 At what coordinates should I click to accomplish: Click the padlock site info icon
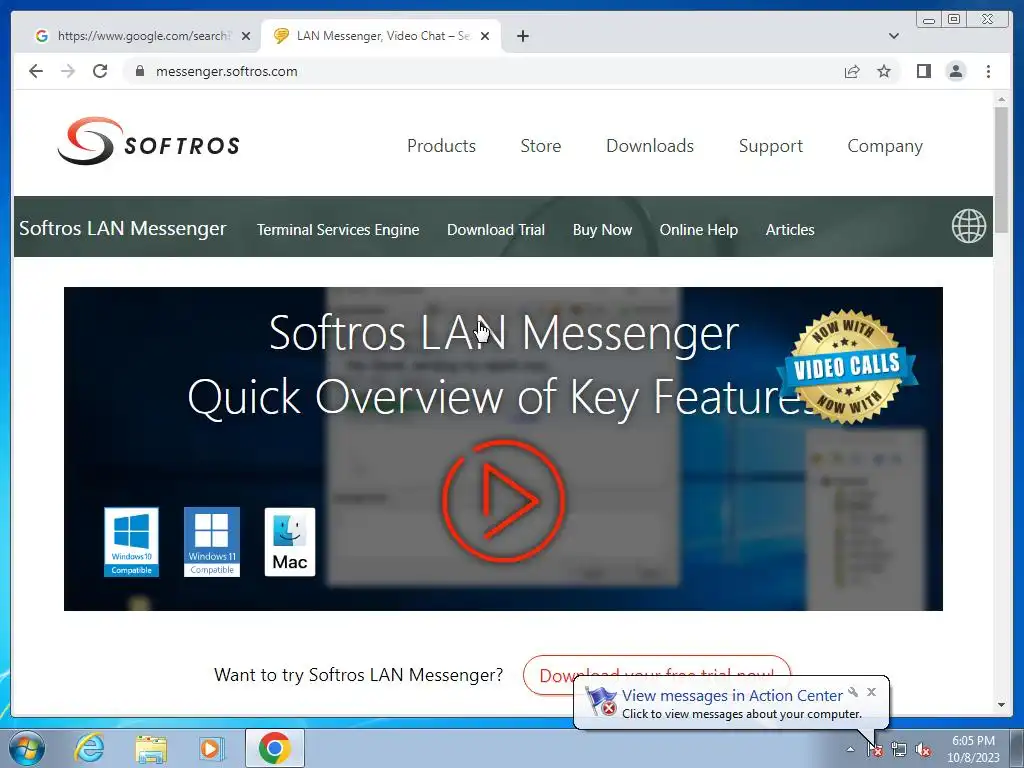139,71
